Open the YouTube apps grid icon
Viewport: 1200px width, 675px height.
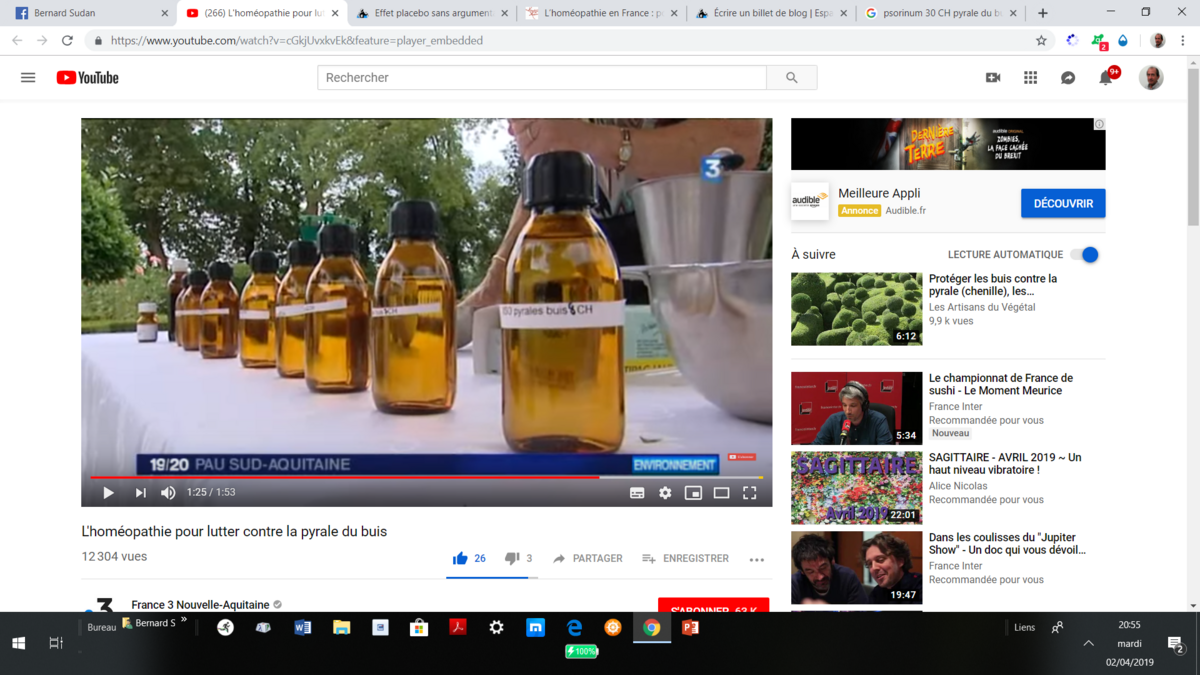coord(1030,77)
